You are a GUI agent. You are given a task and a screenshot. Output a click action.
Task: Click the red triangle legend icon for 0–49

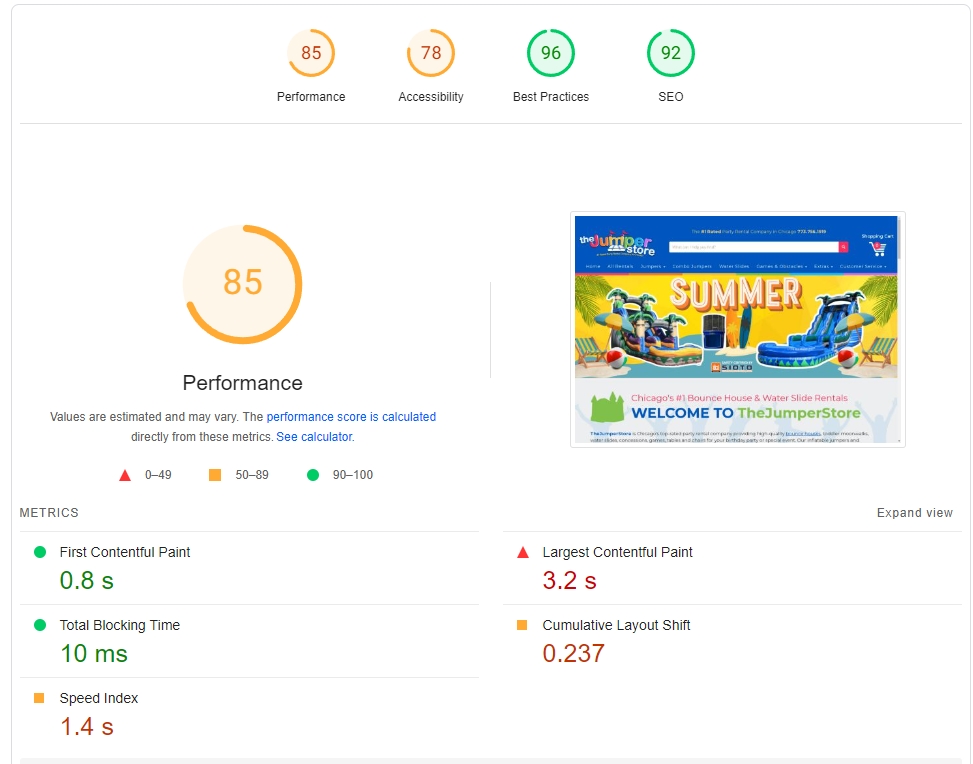[125, 475]
